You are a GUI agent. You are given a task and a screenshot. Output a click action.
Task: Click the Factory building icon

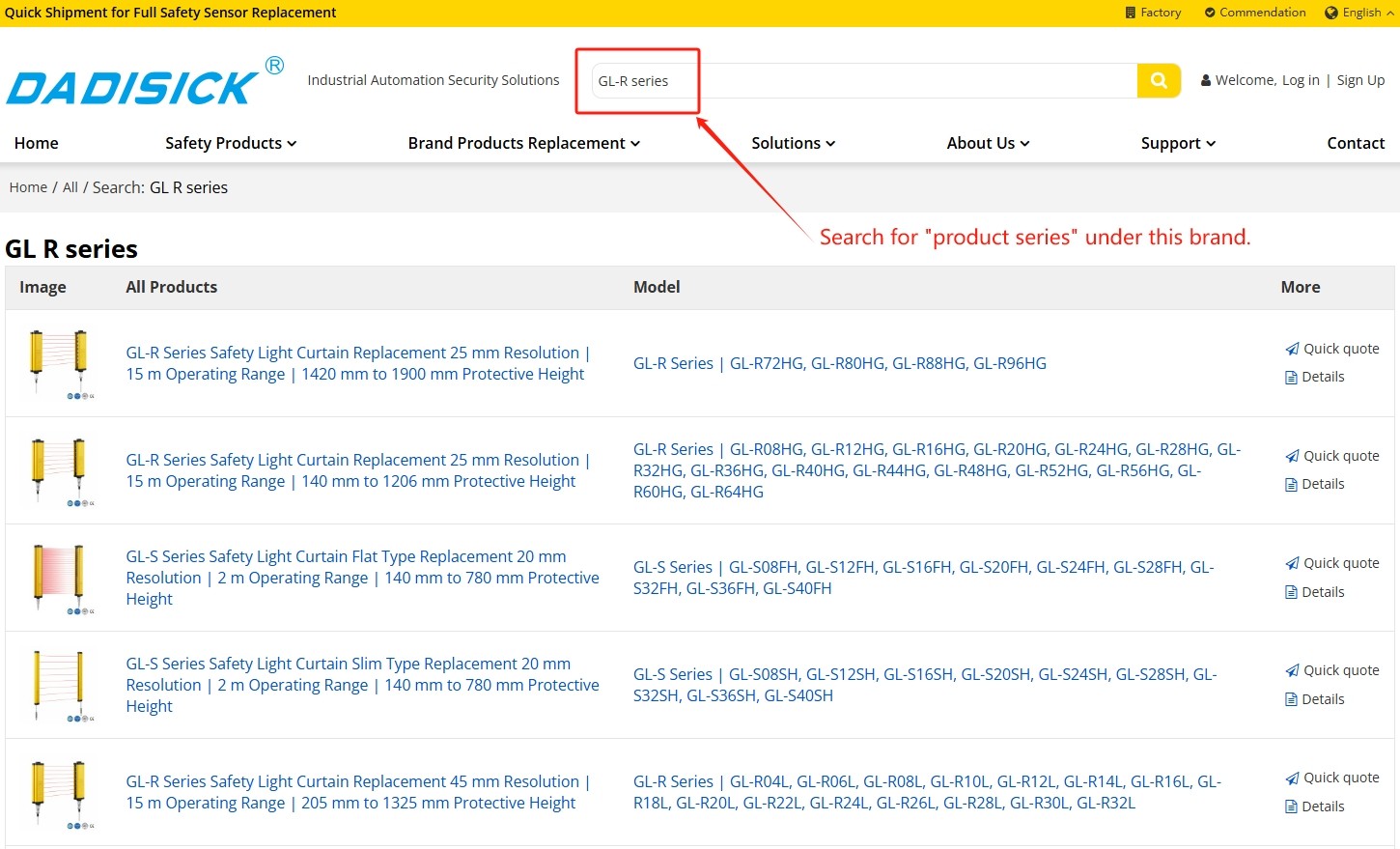[x=1131, y=13]
